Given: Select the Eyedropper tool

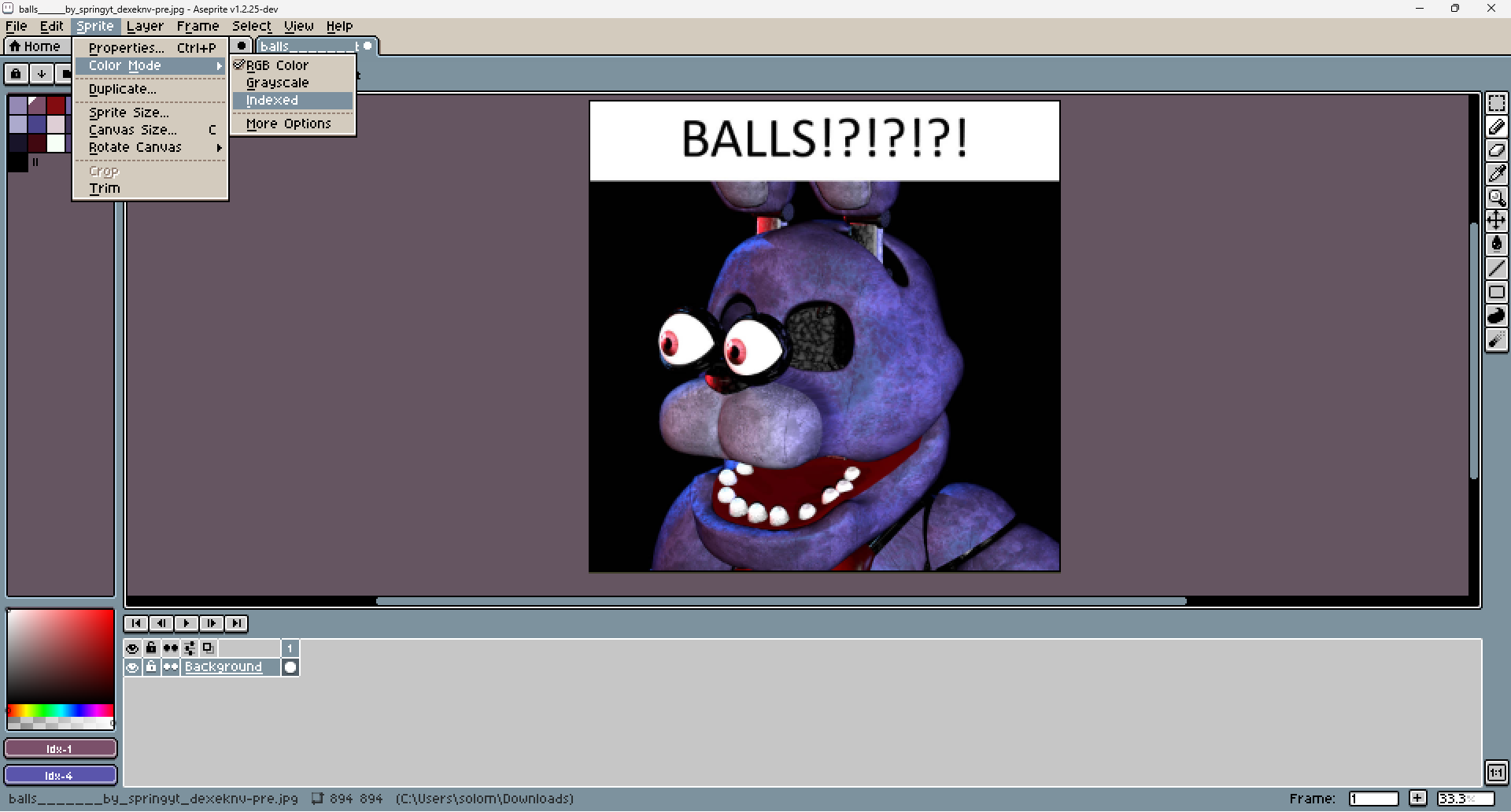Looking at the screenshot, I should [1496, 174].
